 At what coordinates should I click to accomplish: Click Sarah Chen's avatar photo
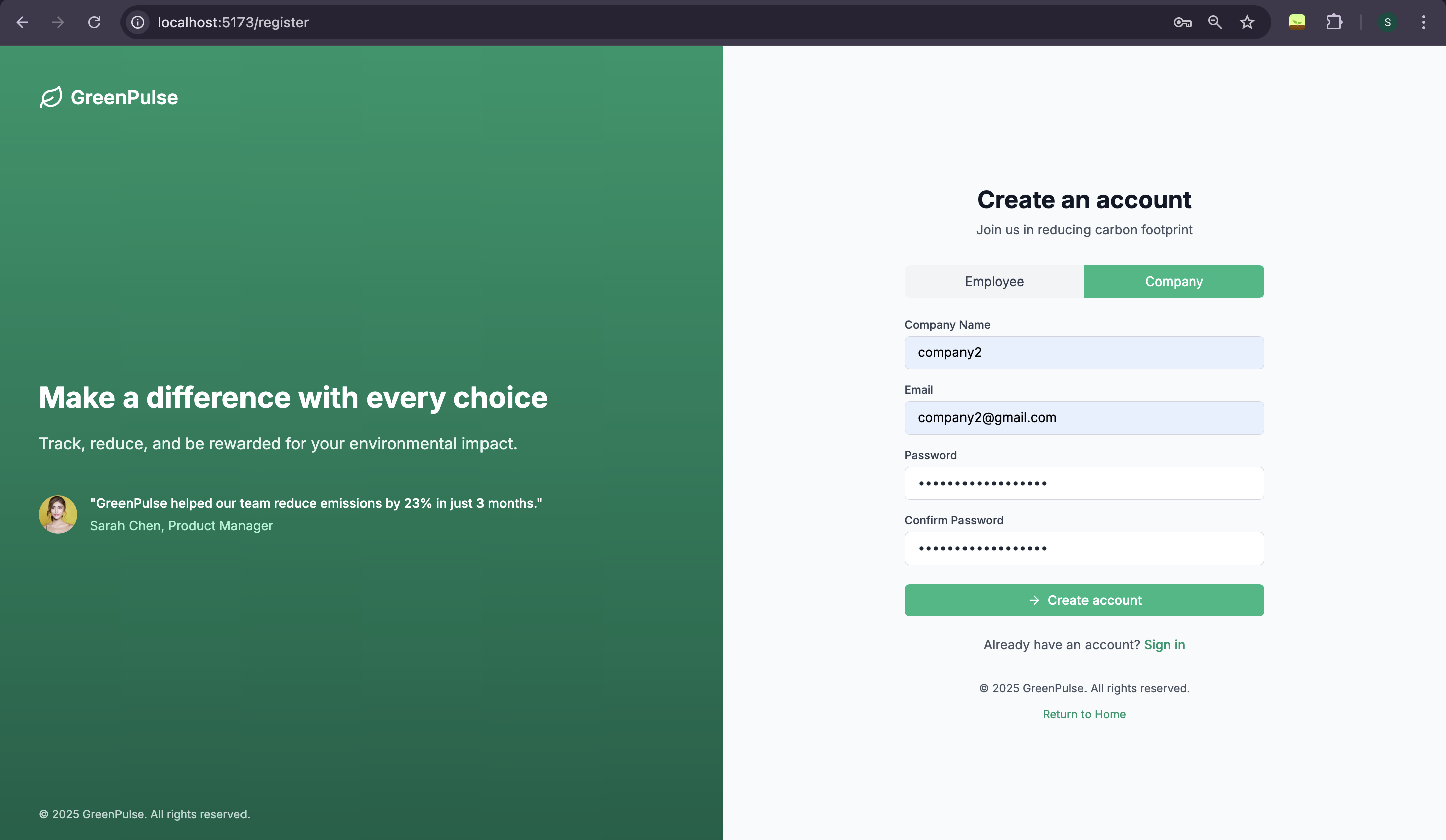coord(58,514)
